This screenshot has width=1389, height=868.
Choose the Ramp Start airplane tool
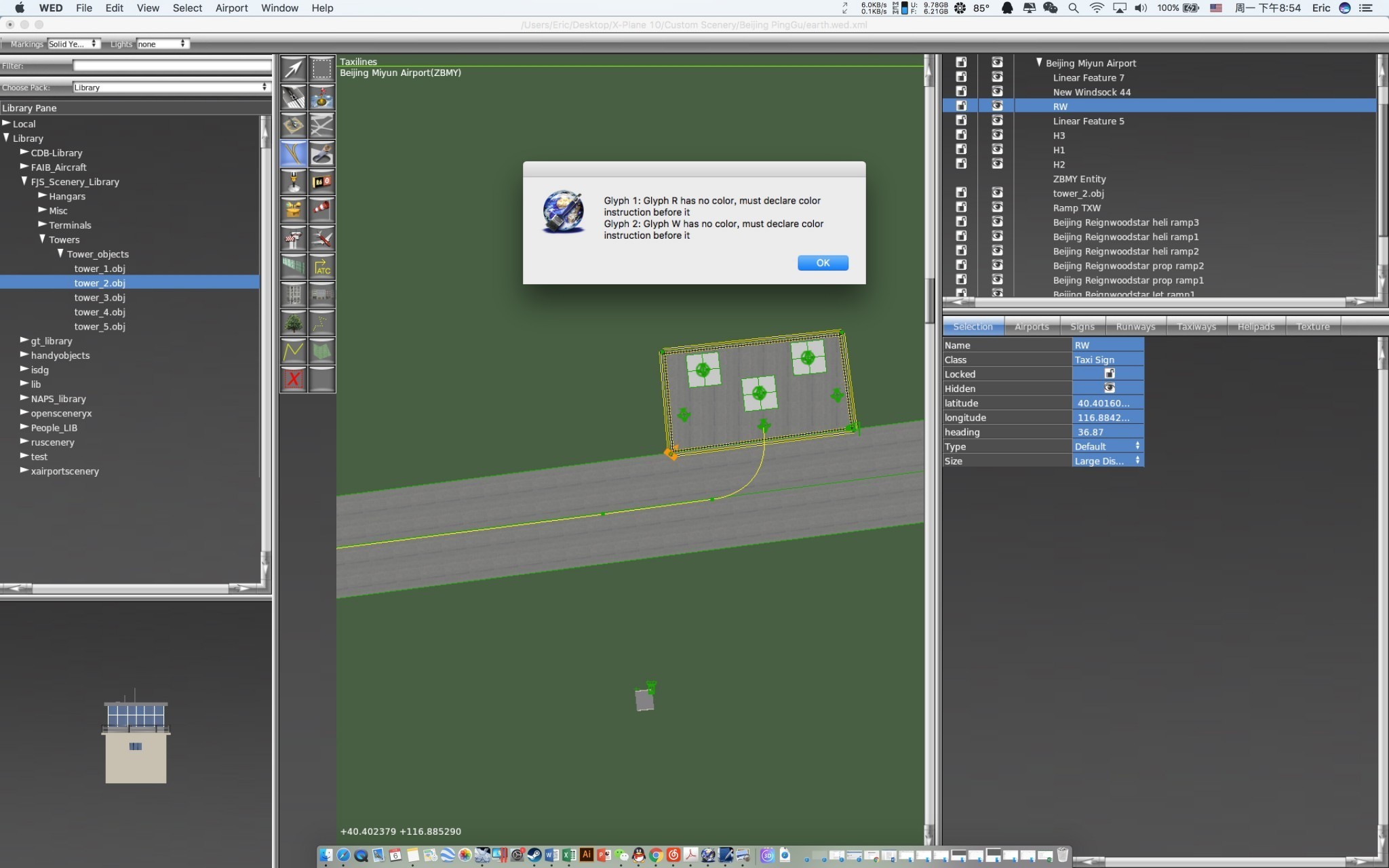pos(321,239)
